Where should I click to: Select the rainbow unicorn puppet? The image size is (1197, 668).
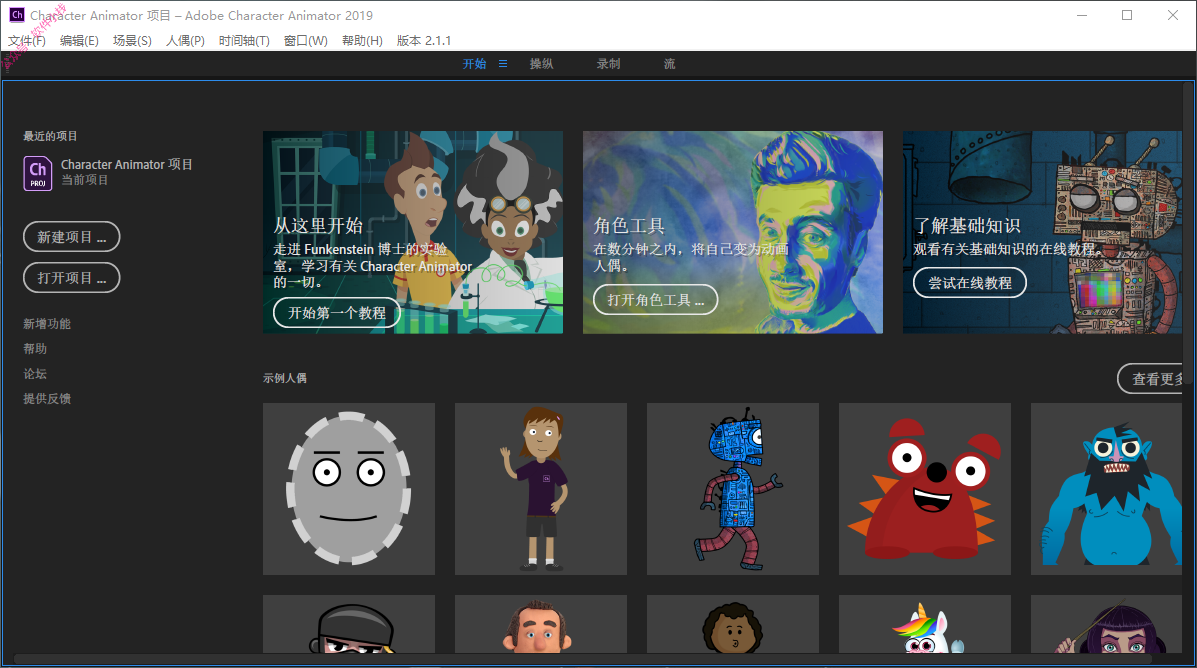coord(924,624)
